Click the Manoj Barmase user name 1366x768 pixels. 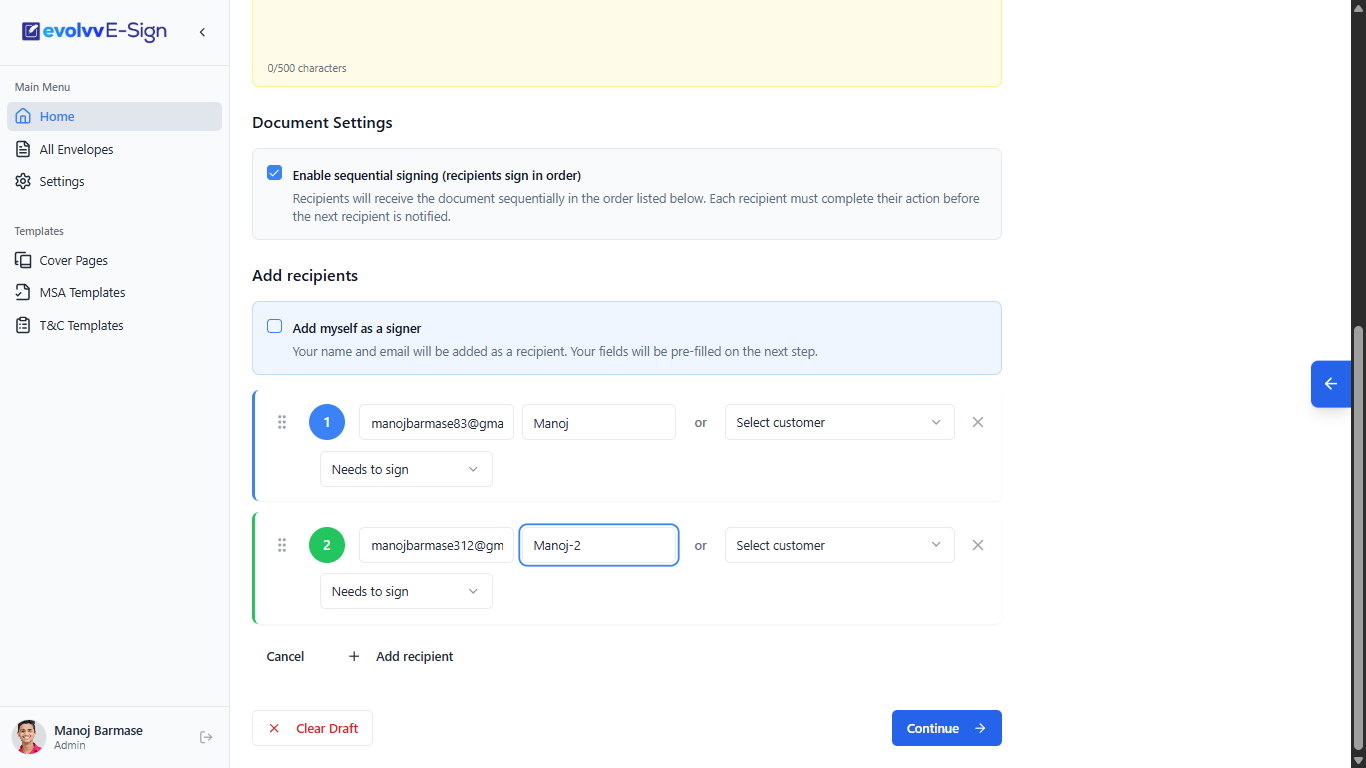98,730
